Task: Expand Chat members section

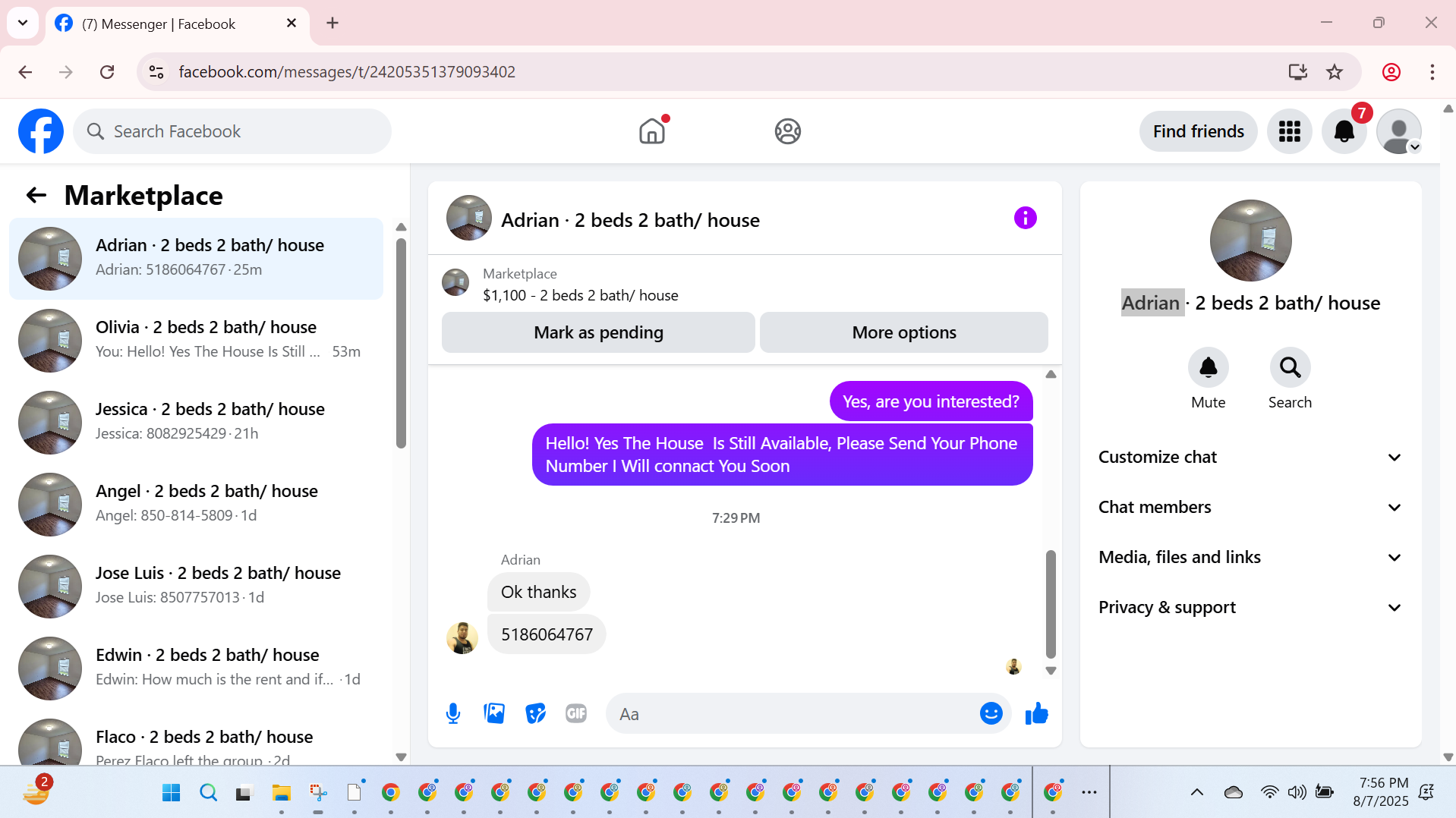Action: point(1250,508)
